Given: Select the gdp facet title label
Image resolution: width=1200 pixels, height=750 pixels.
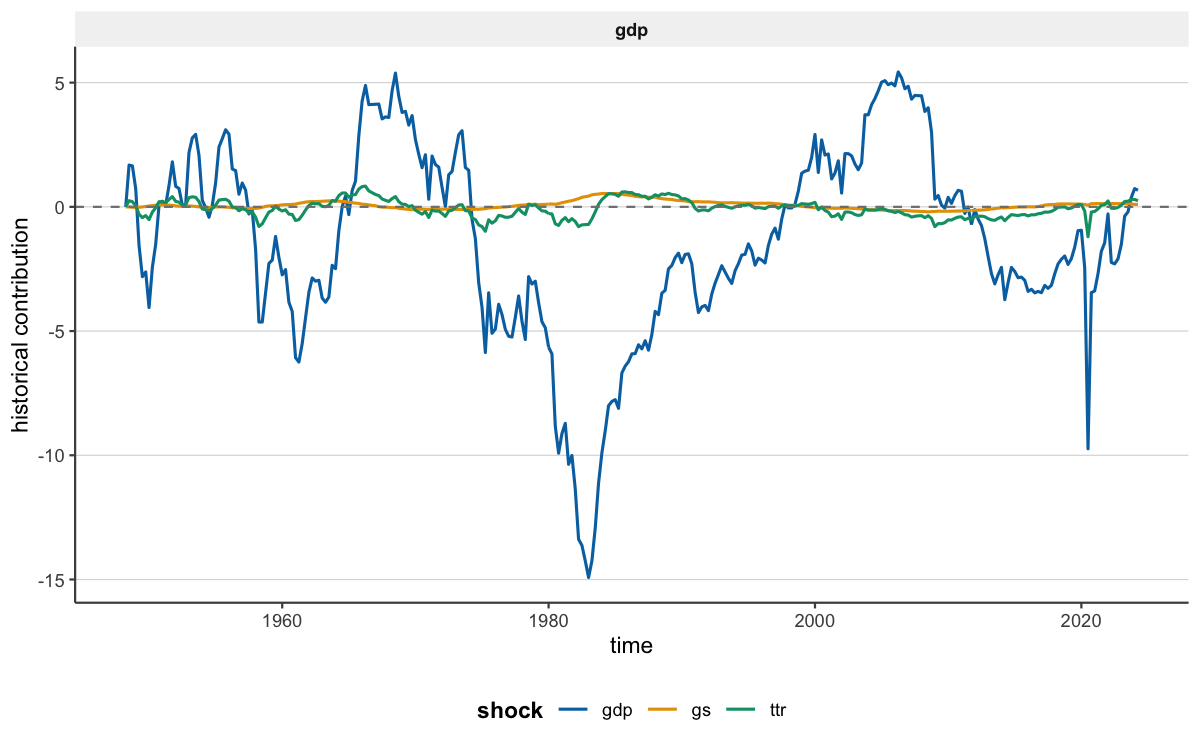Looking at the screenshot, I should tap(631, 31).
